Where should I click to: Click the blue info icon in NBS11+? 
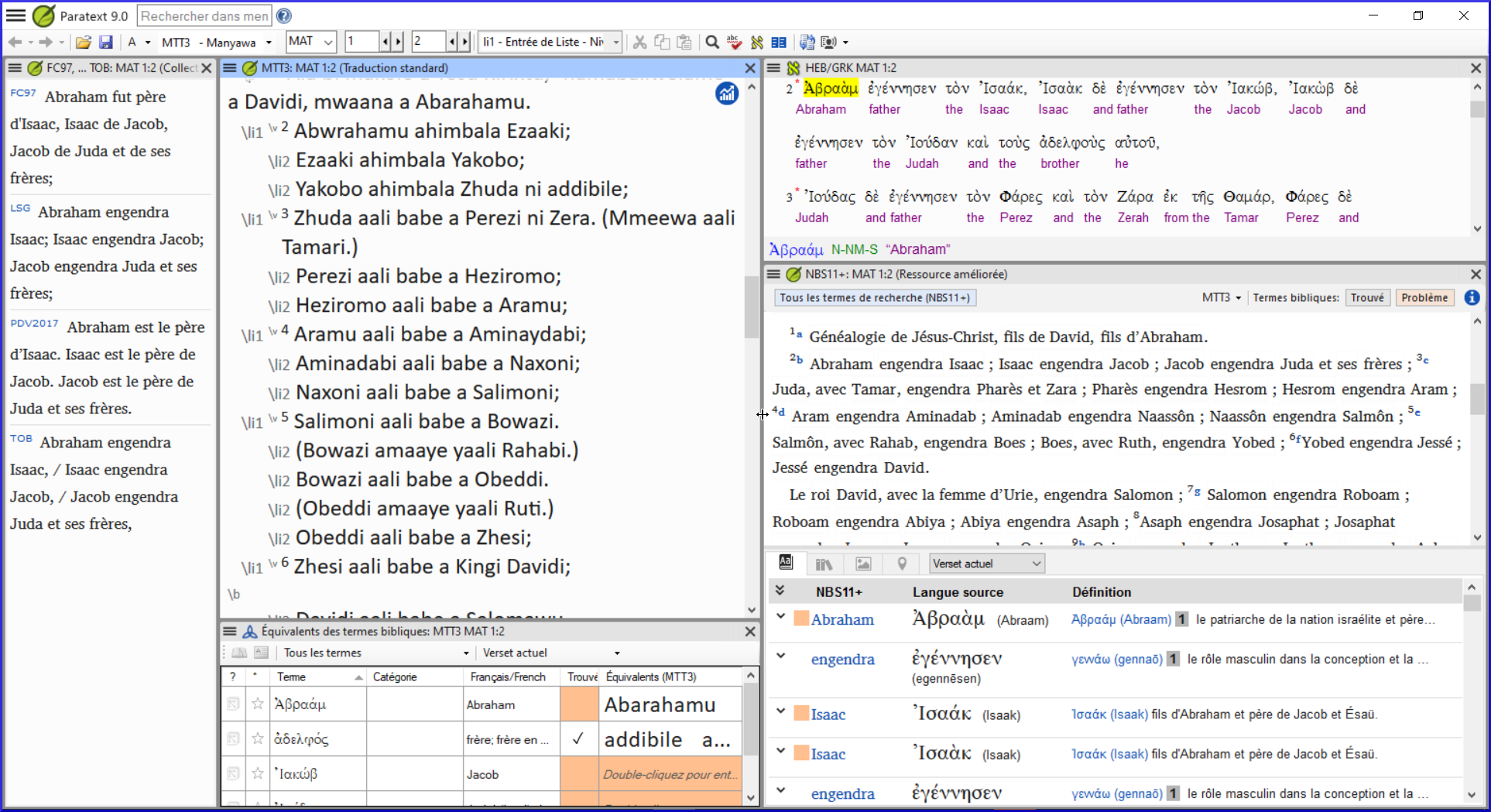[1472, 298]
